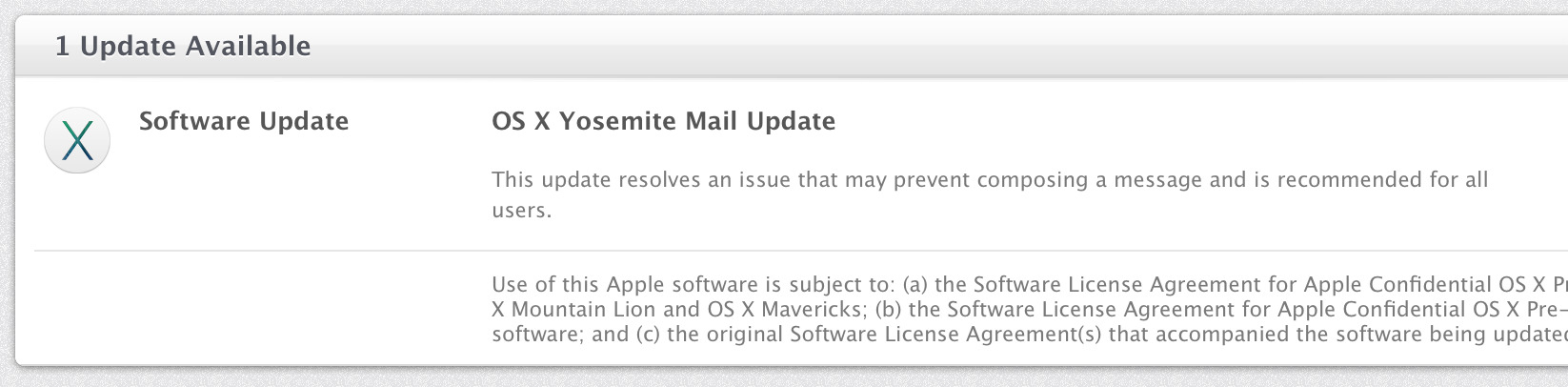Screen dimensions: 1568x387
Task: Click the blank area below the Yosemite icon
Action: click(77, 305)
